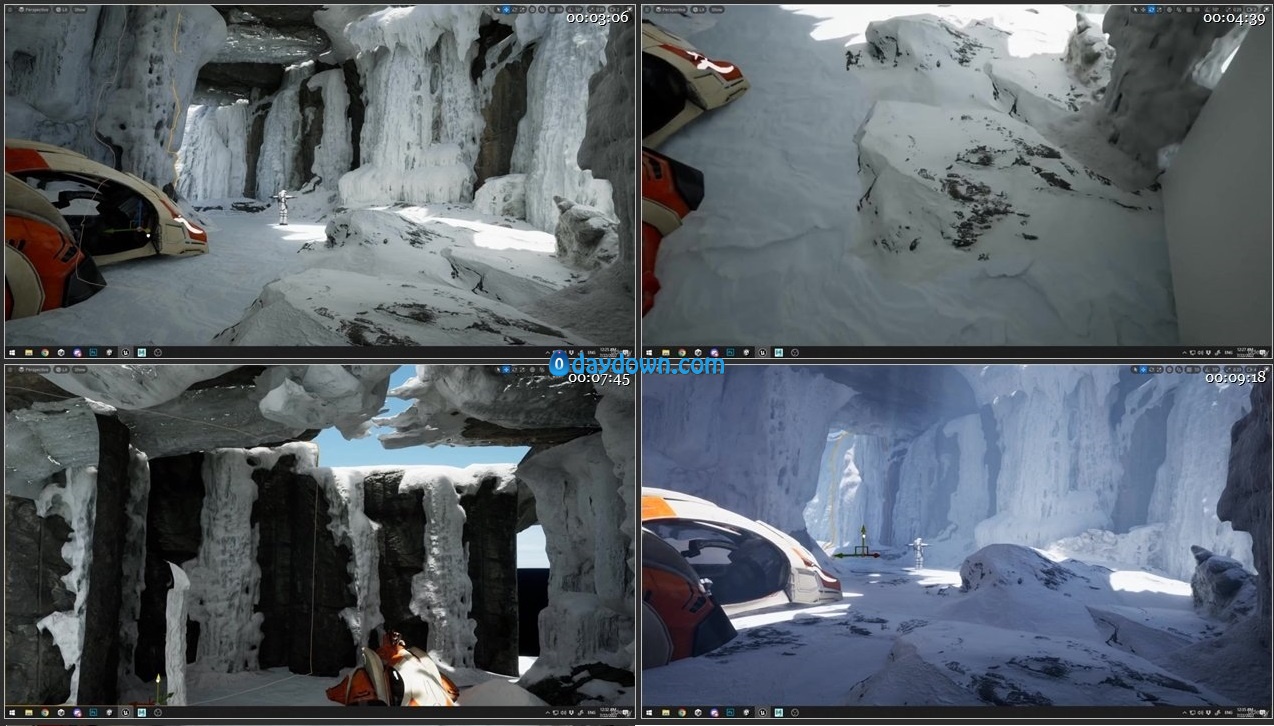This screenshot has height=726, width=1274.
Task: Open File Explorer in the 00:04:39 frame taskbar
Action: (x=666, y=352)
